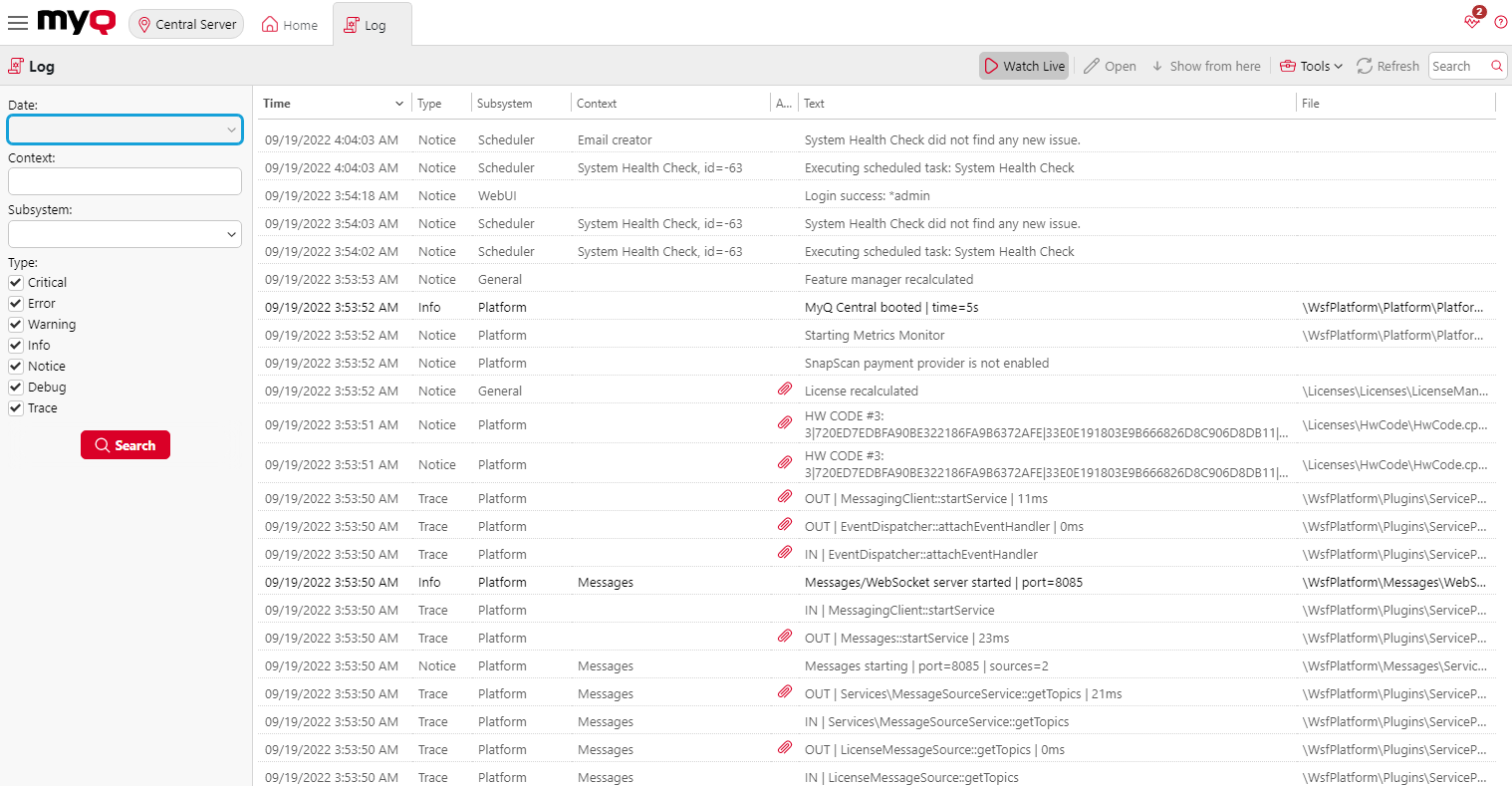
Task: Click inside the Context input field
Action: (125, 181)
